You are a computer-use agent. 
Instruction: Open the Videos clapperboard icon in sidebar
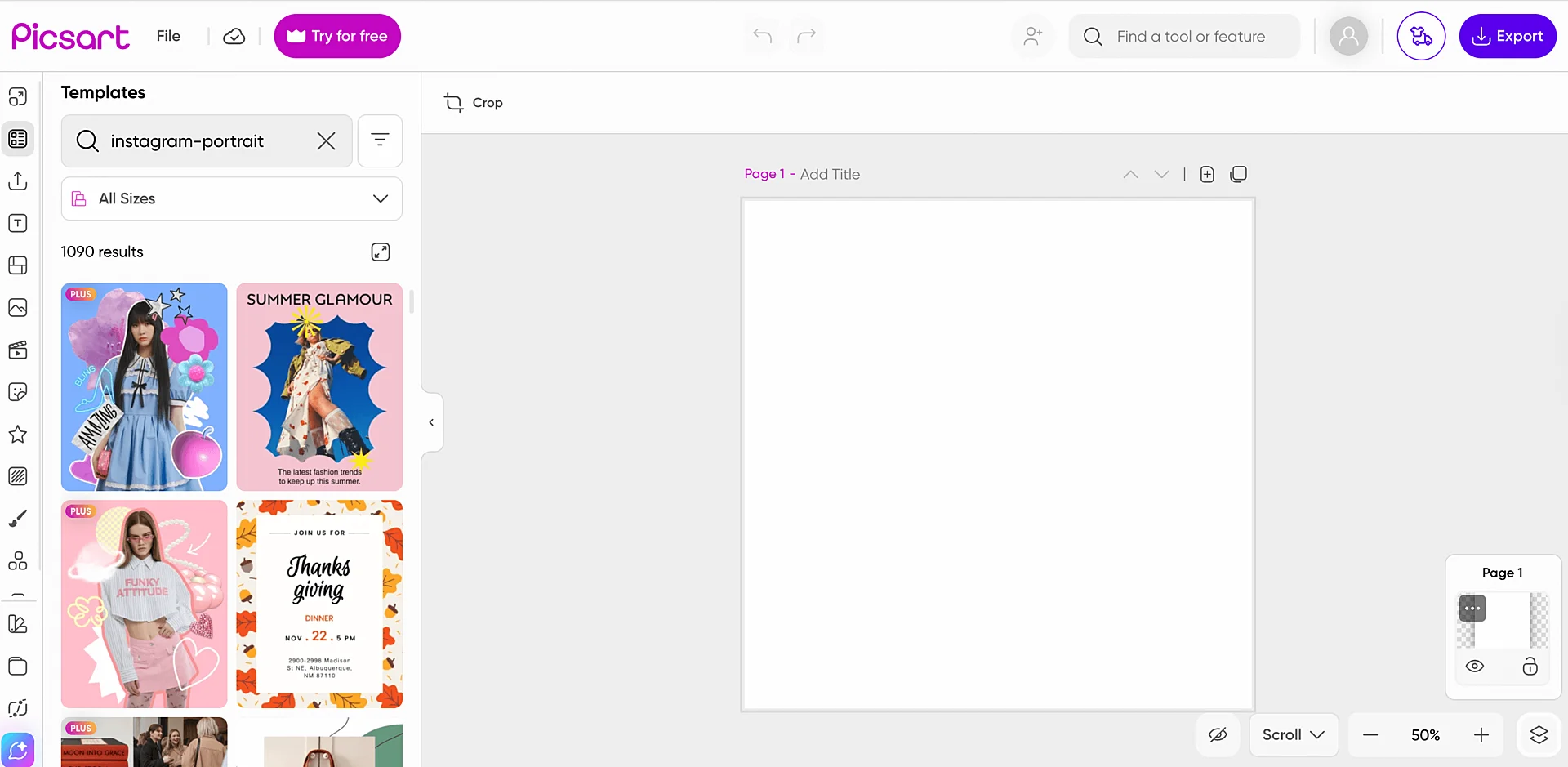coord(18,350)
